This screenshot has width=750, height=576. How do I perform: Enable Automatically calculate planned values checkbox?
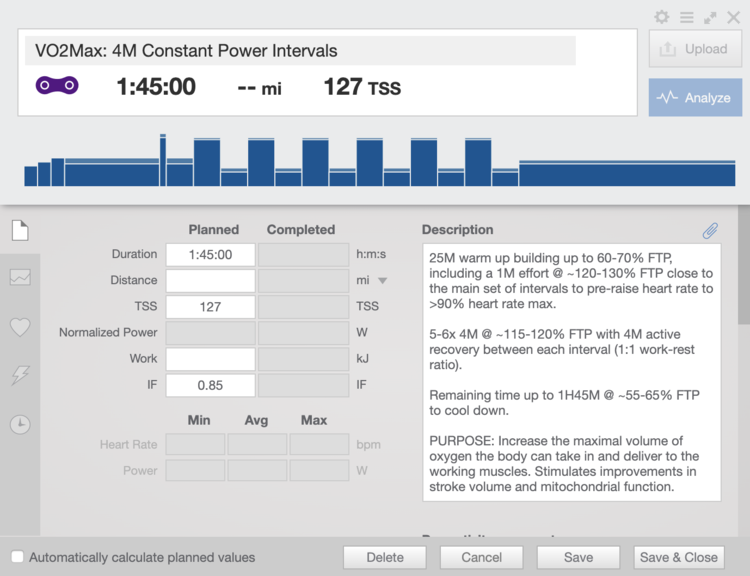(17, 556)
